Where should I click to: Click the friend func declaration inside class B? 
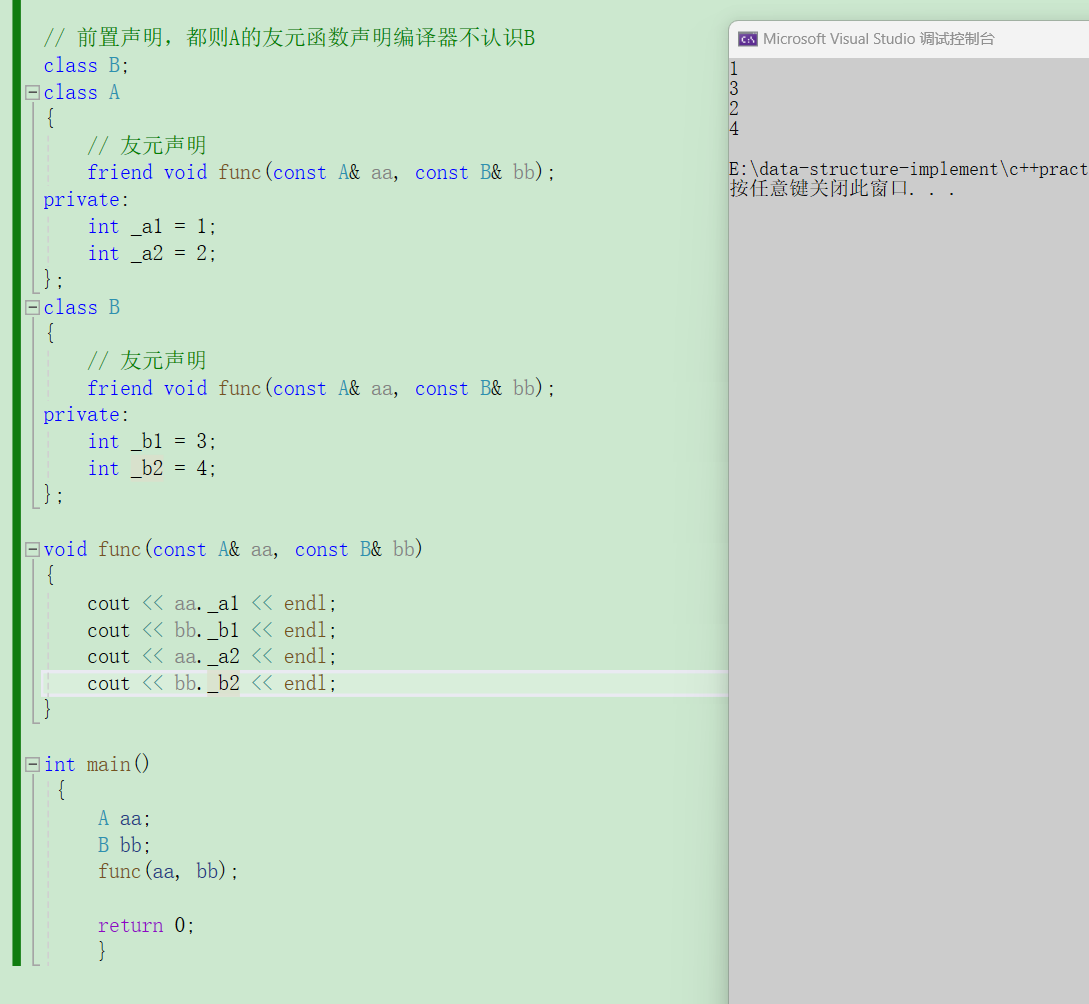pyautogui.click(x=321, y=388)
